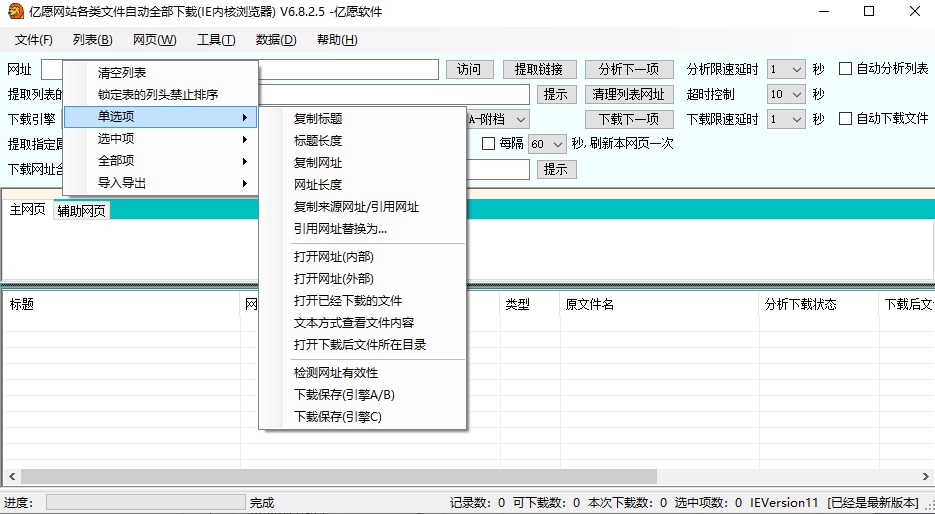Select the 标题长度 menu entry
This screenshot has width=935, height=514.
point(363,141)
